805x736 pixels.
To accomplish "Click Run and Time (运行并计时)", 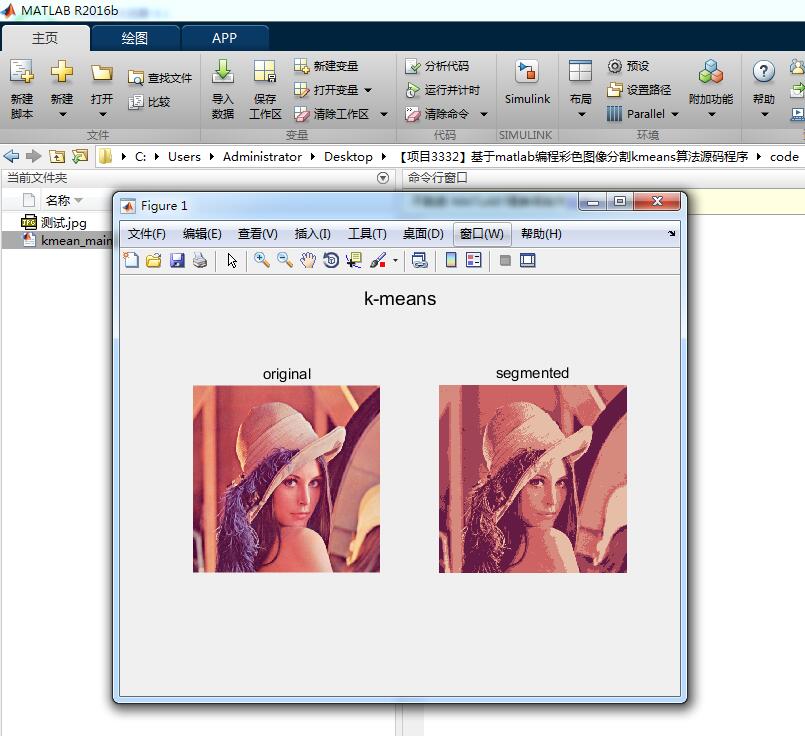I will coord(442,90).
